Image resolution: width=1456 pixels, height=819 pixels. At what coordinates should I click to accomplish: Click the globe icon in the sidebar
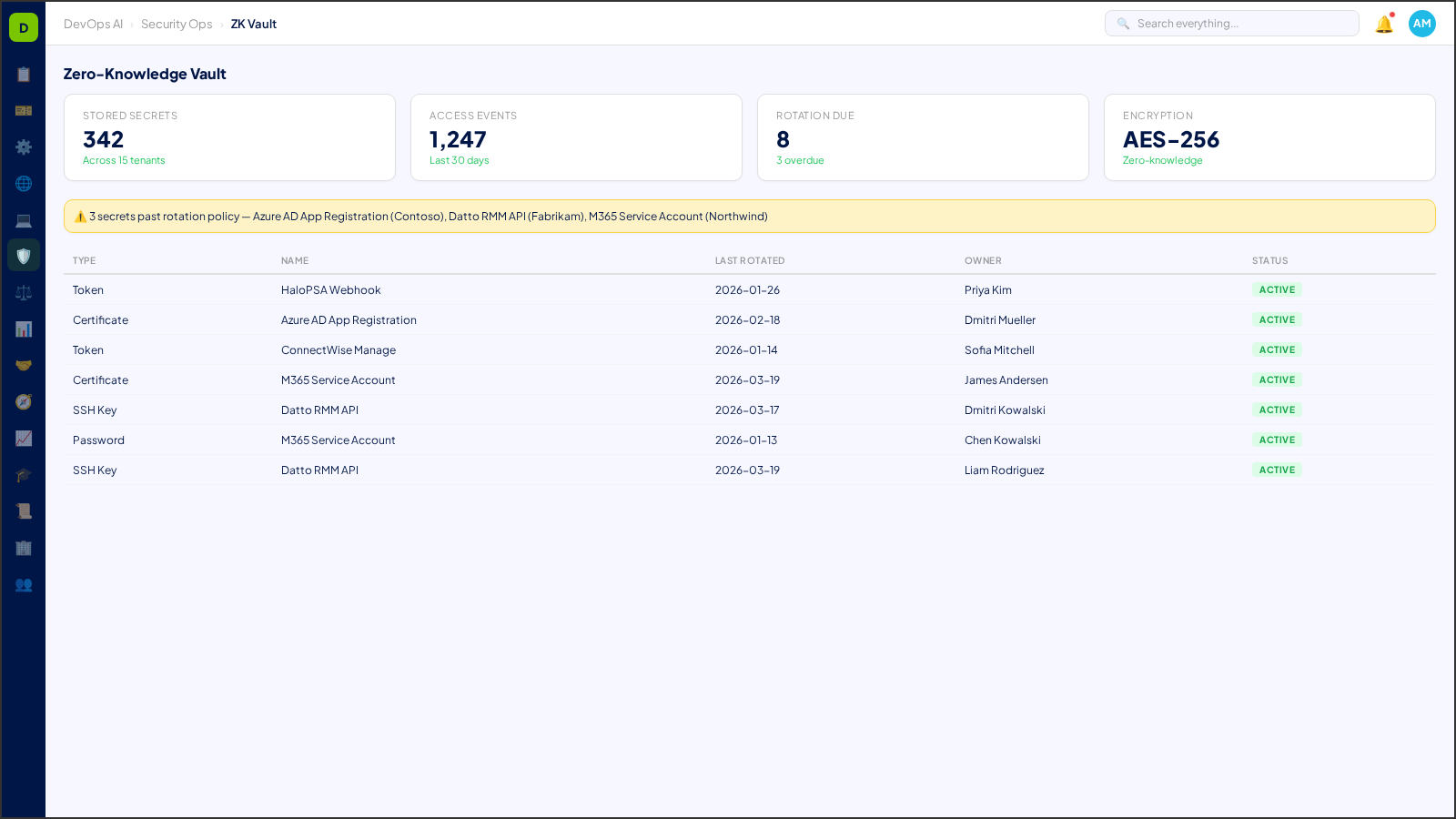click(24, 183)
